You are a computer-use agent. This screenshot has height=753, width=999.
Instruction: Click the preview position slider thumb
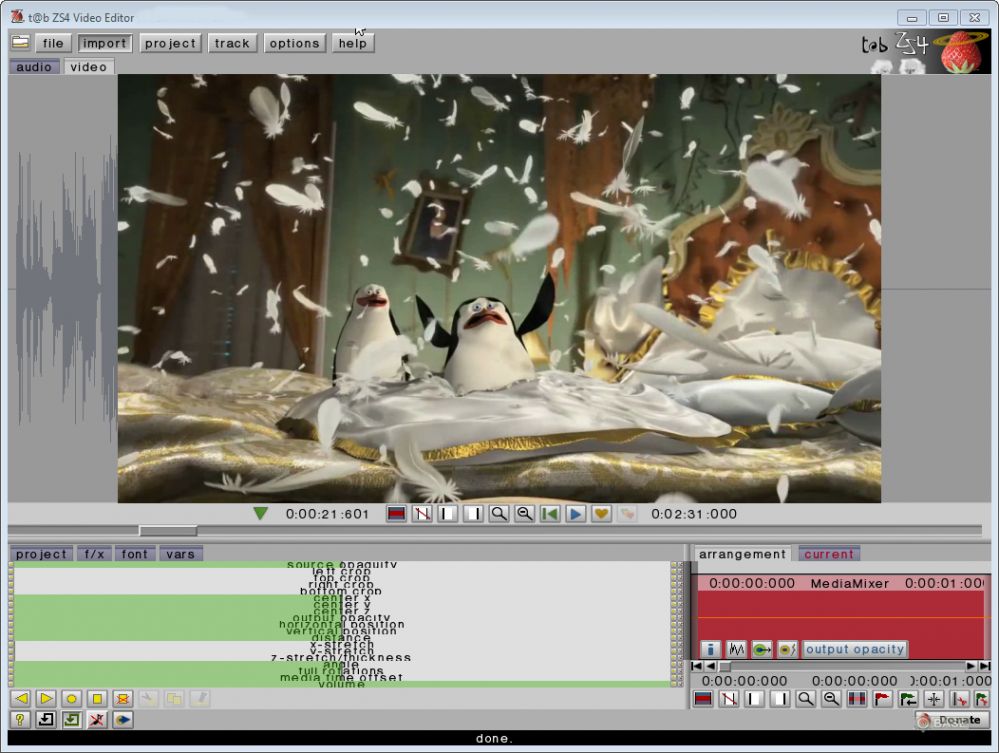tap(168, 531)
